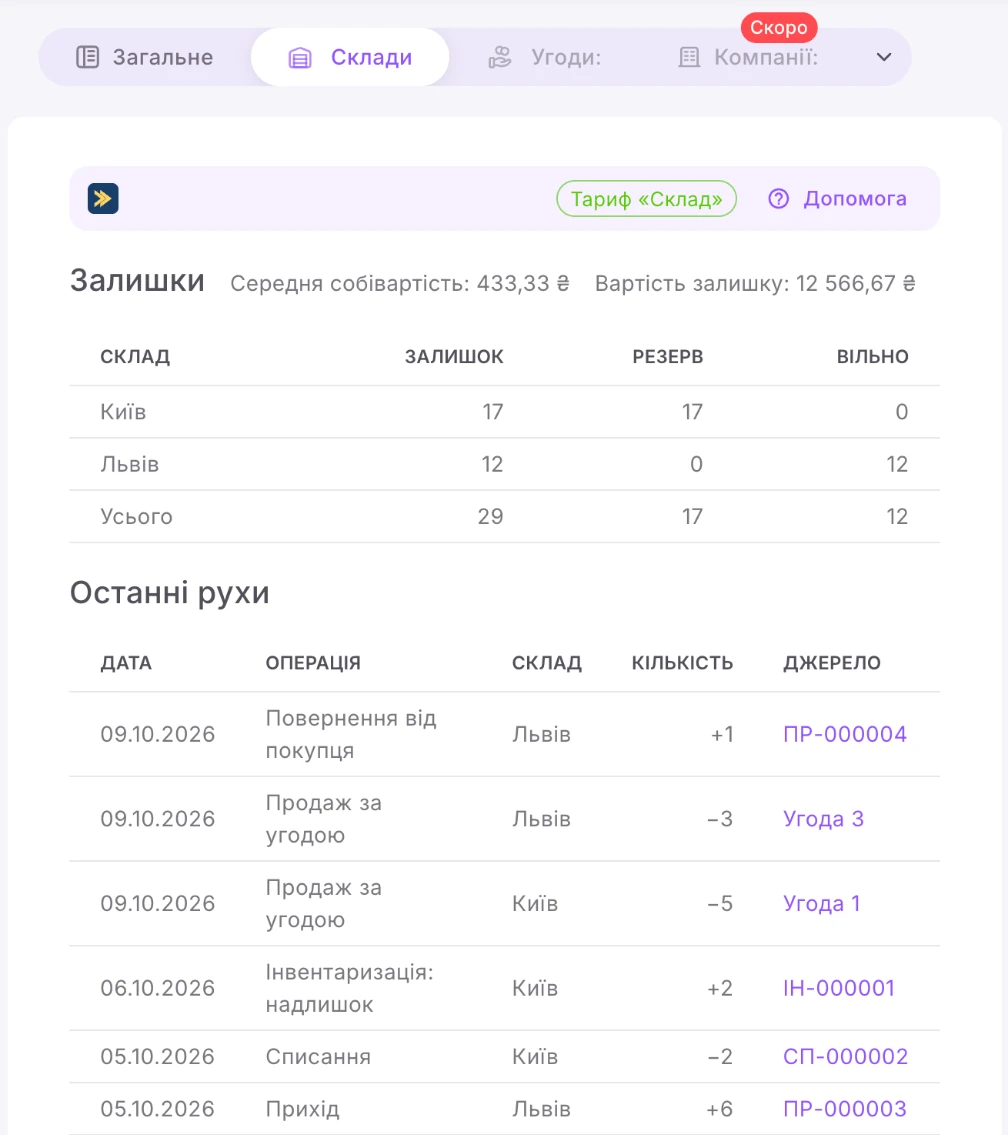Click the ЗАЛИШОК column header

coord(454,356)
